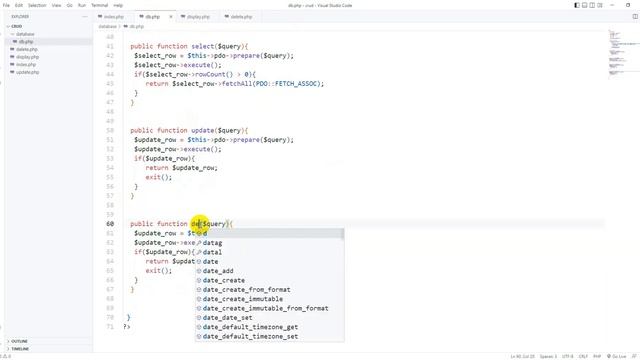Toggle primary sidebar layout icon in title bar

pyautogui.click(x=577, y=5)
